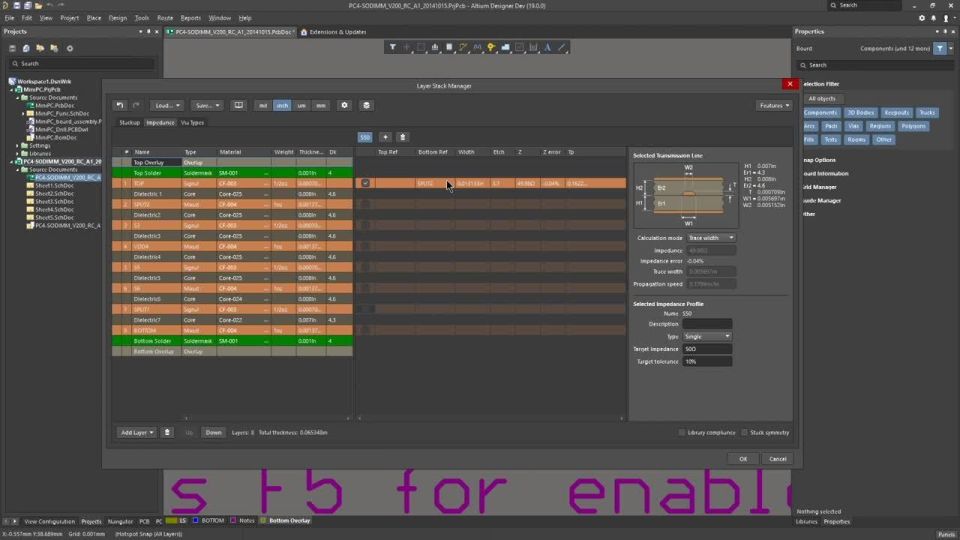Click the settings gear icon in the top-right title bar

point(922,18)
